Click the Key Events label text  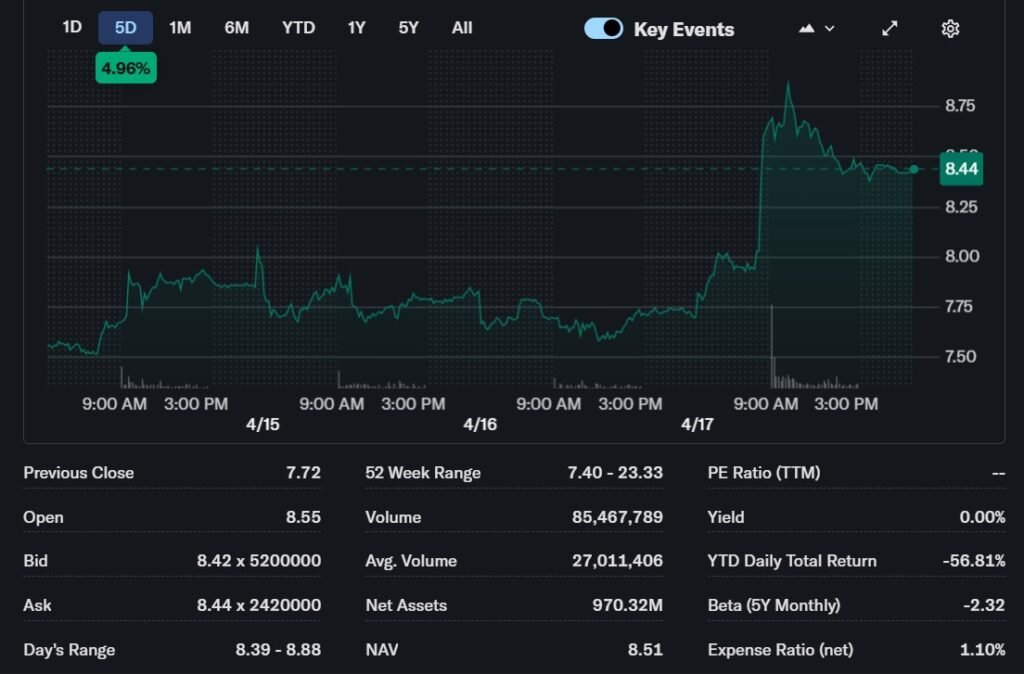click(683, 30)
